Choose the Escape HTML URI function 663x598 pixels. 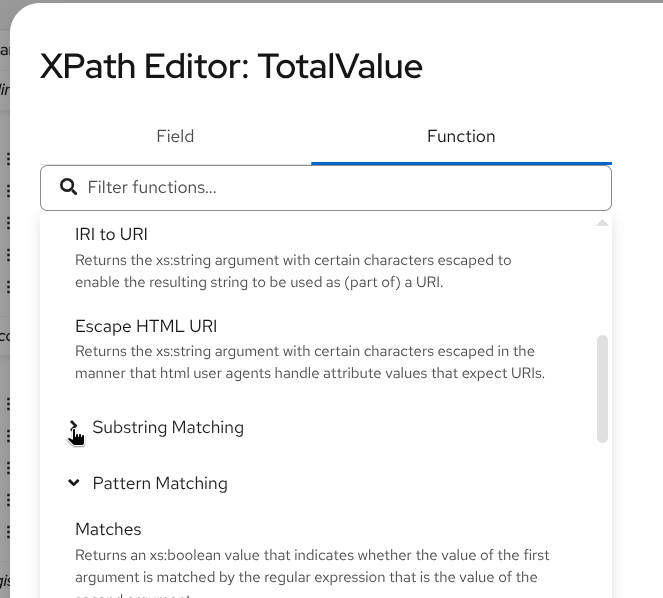[146, 326]
